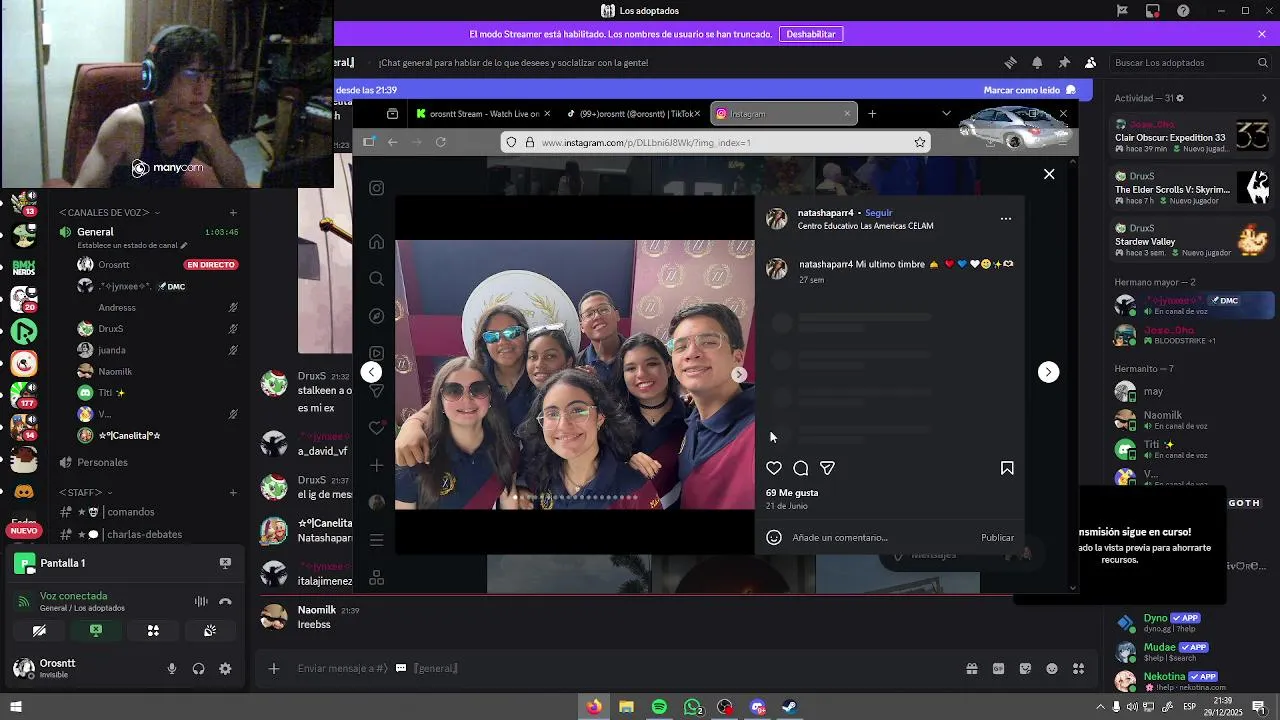
Task: Dismiss the purple Streamer mode banner
Action: (1262, 34)
